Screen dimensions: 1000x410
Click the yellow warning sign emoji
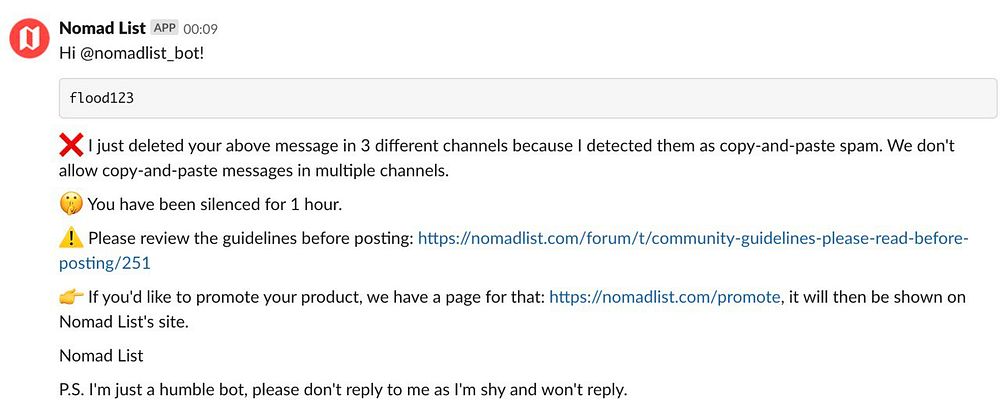71,239
